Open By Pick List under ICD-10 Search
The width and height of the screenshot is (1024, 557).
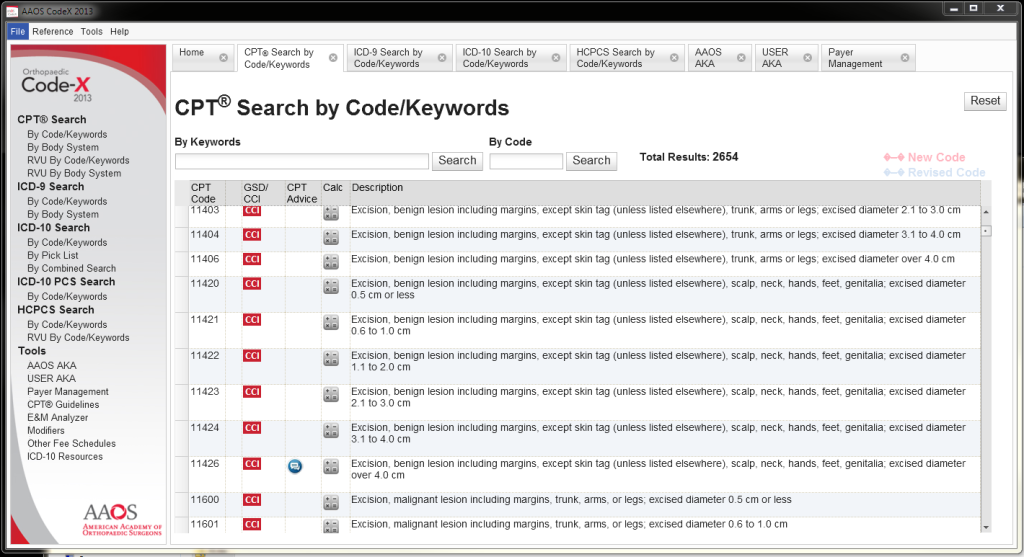pos(52,255)
